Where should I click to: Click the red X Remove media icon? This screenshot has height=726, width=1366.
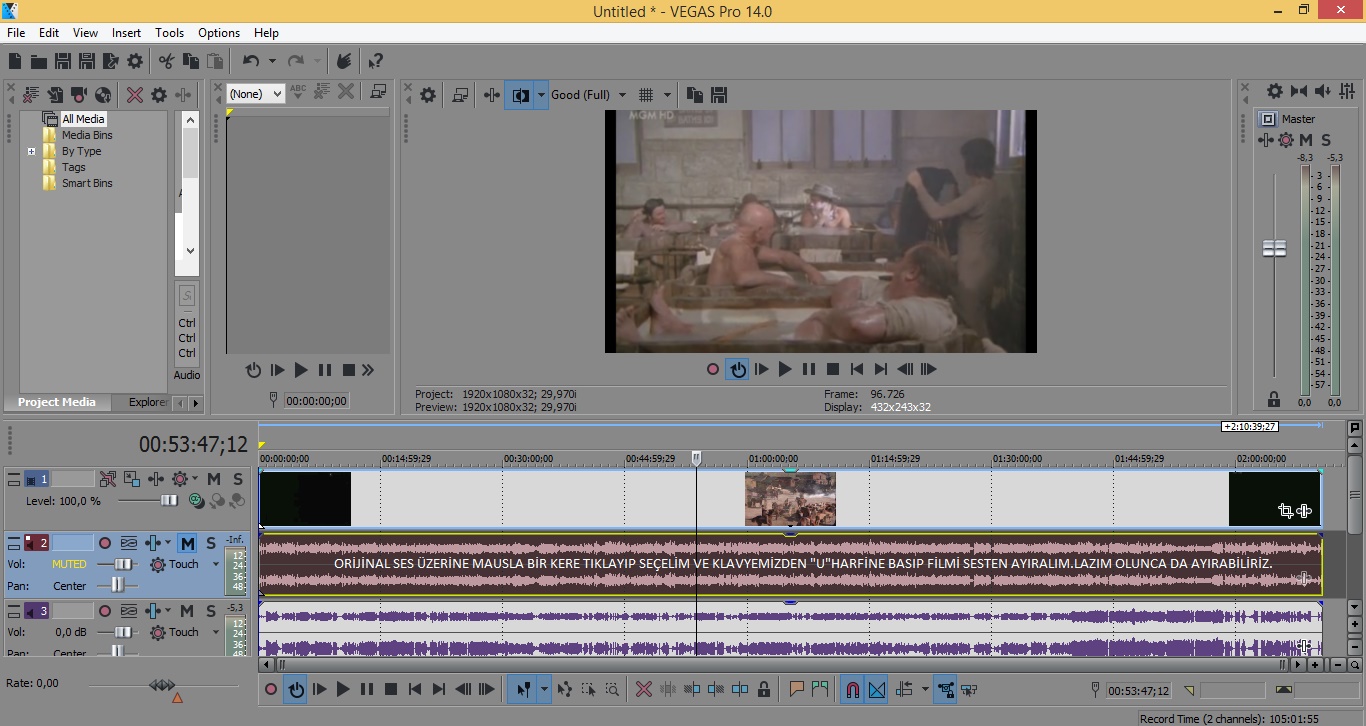point(135,95)
